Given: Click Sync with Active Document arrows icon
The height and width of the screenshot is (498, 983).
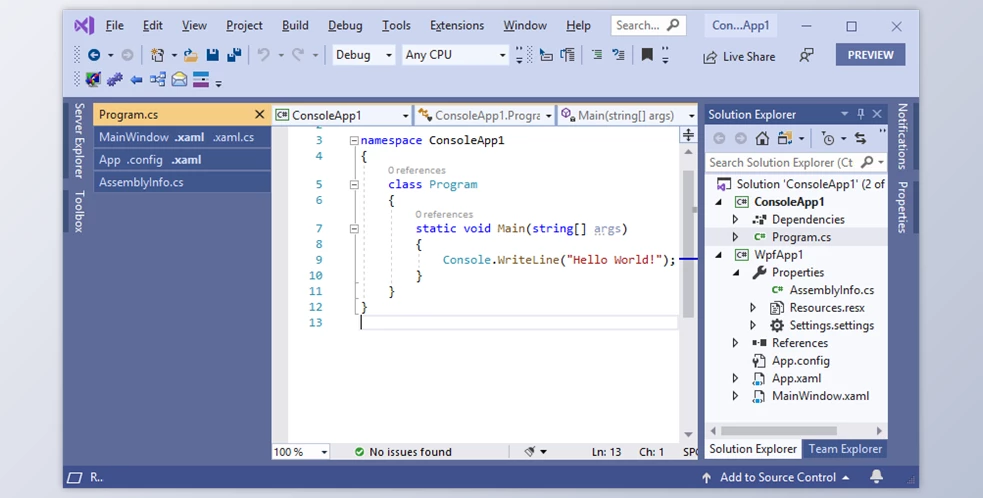Looking at the screenshot, I should click(860, 138).
